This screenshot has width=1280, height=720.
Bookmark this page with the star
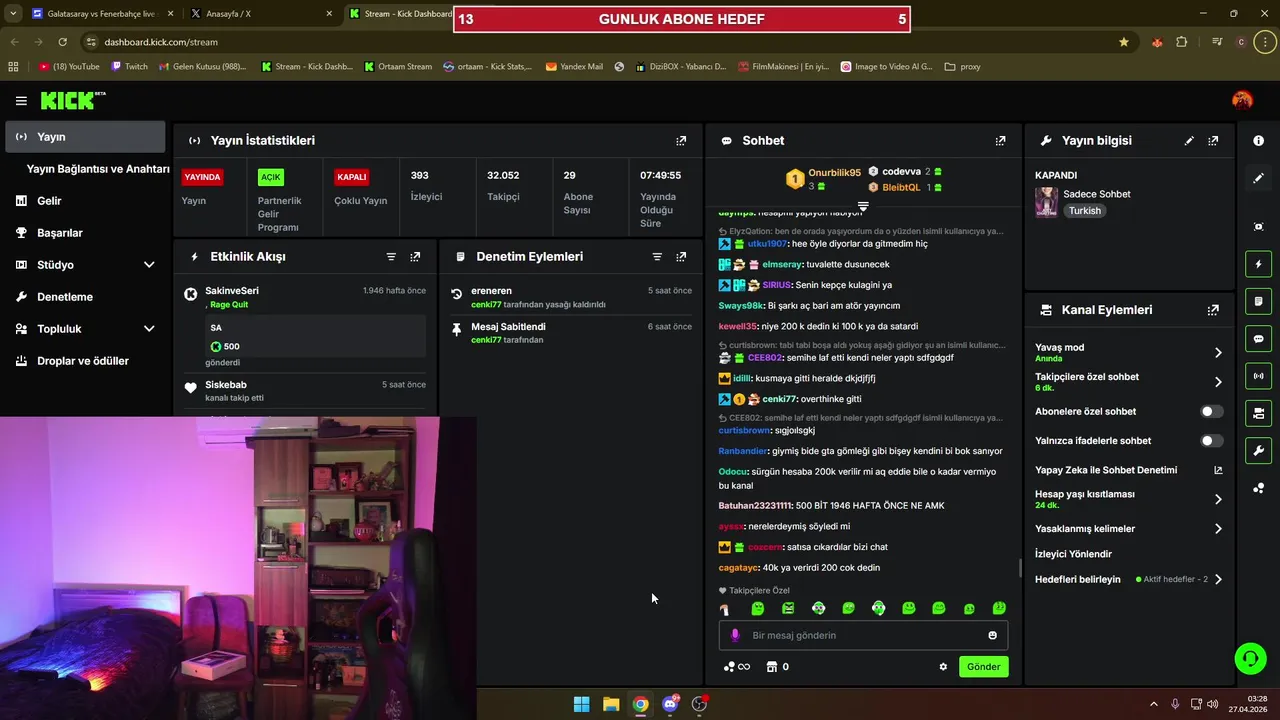click(x=1124, y=42)
